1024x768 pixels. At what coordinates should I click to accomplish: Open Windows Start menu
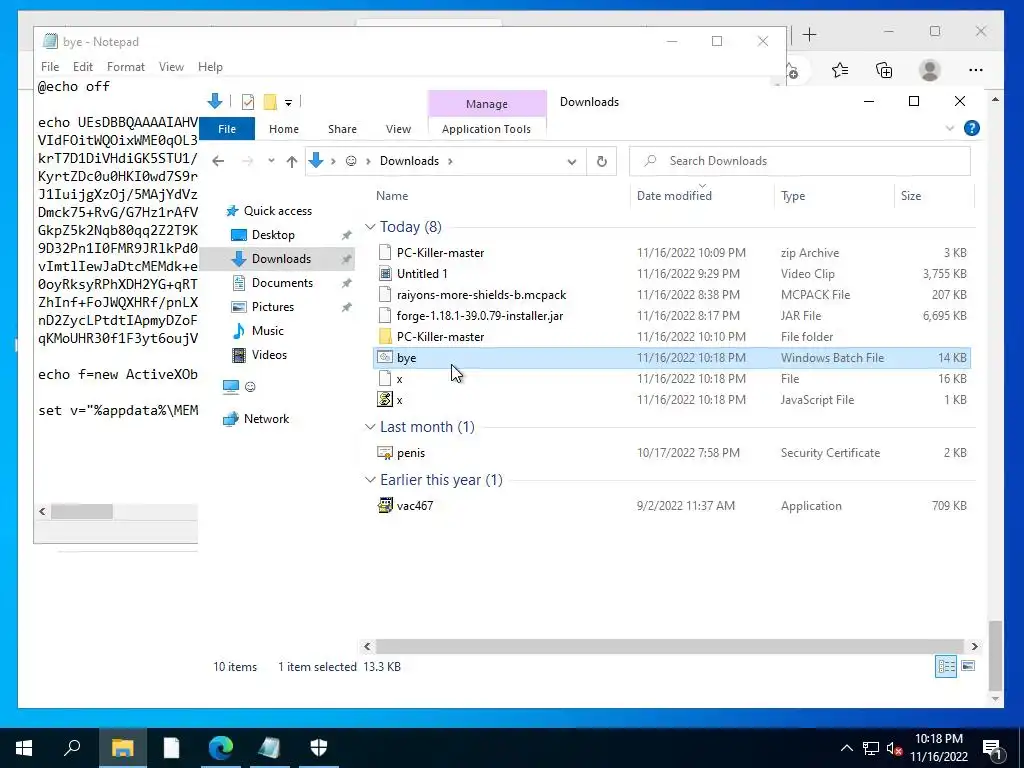click(24, 748)
